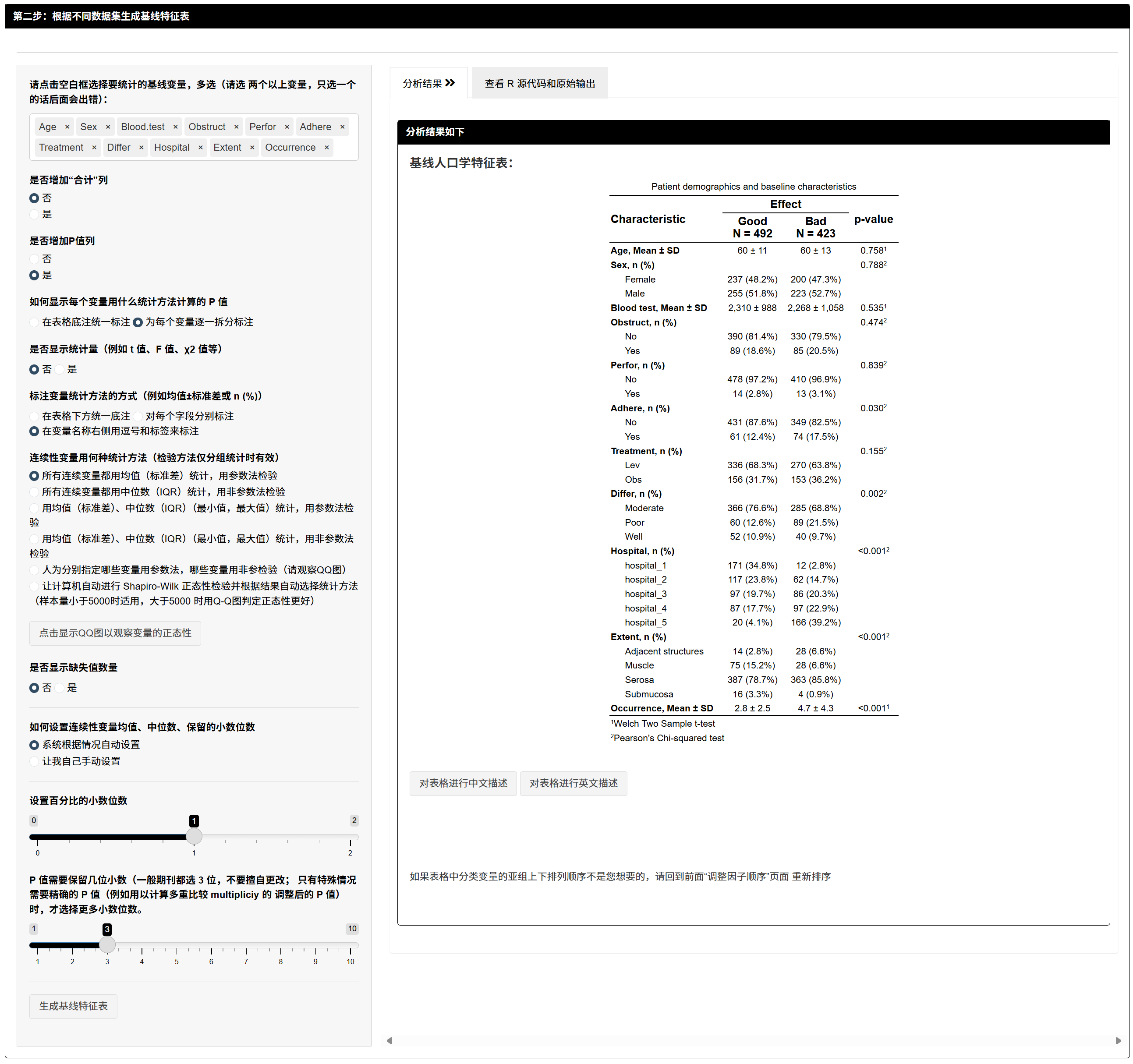Remove the Hospital variable tag
The image size is (1133, 1064).
click(201, 148)
